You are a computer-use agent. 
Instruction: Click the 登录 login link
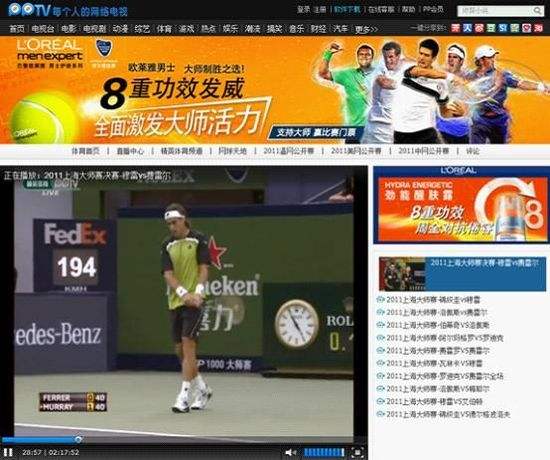[303, 9]
